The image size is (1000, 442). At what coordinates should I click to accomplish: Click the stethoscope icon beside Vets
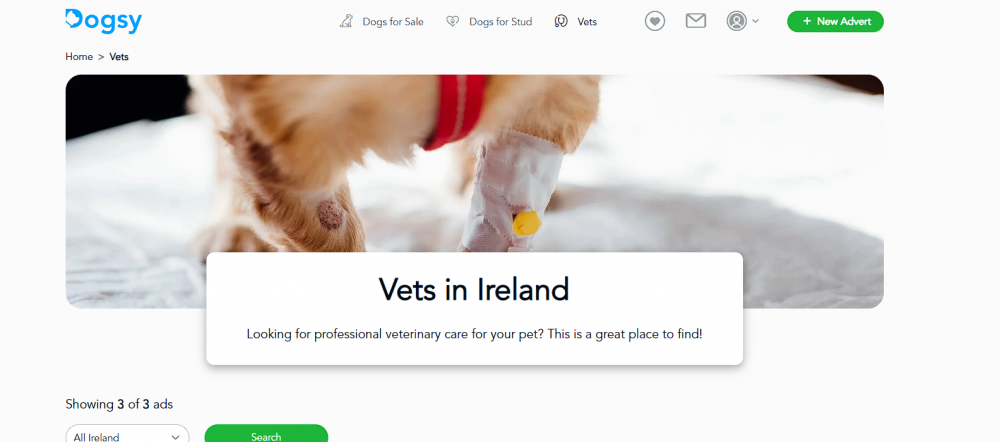click(x=561, y=22)
